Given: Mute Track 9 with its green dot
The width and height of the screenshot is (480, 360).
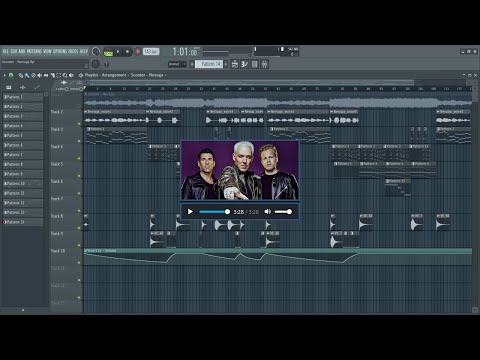Looking at the screenshot, I should coord(79,245).
